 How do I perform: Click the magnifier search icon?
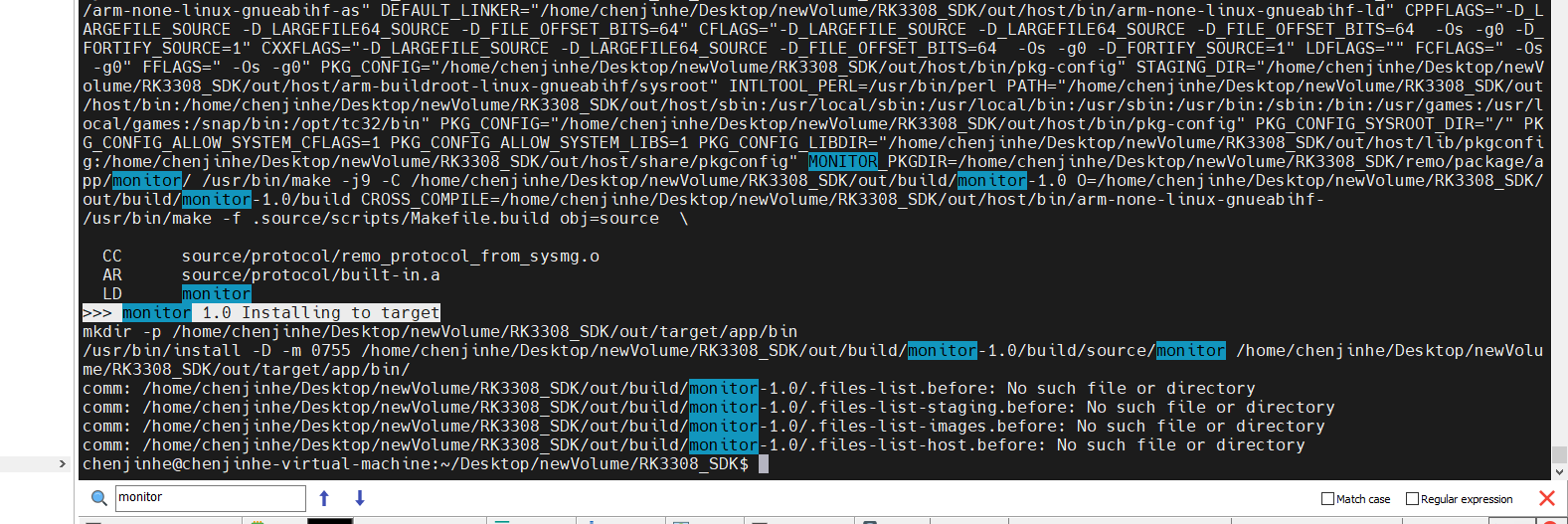(x=98, y=498)
